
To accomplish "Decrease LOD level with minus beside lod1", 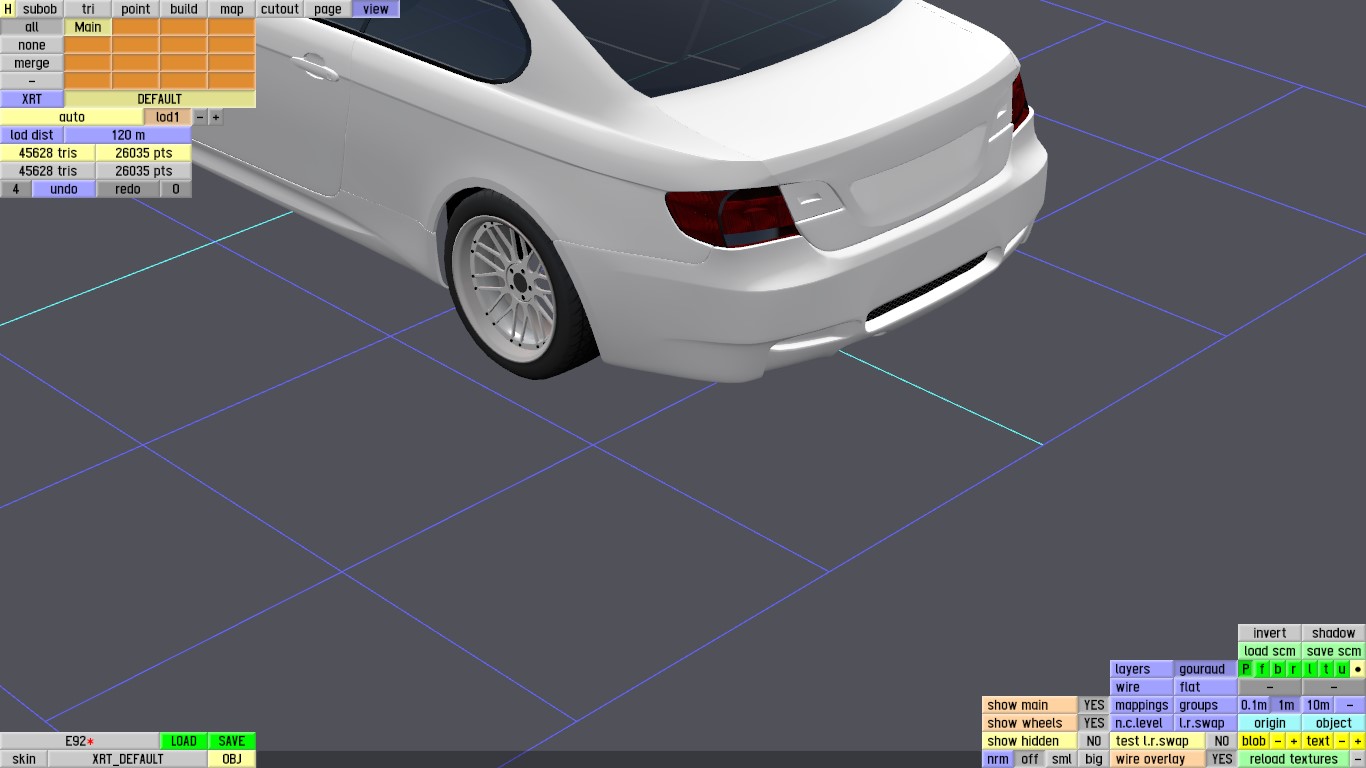I will (x=200, y=117).
